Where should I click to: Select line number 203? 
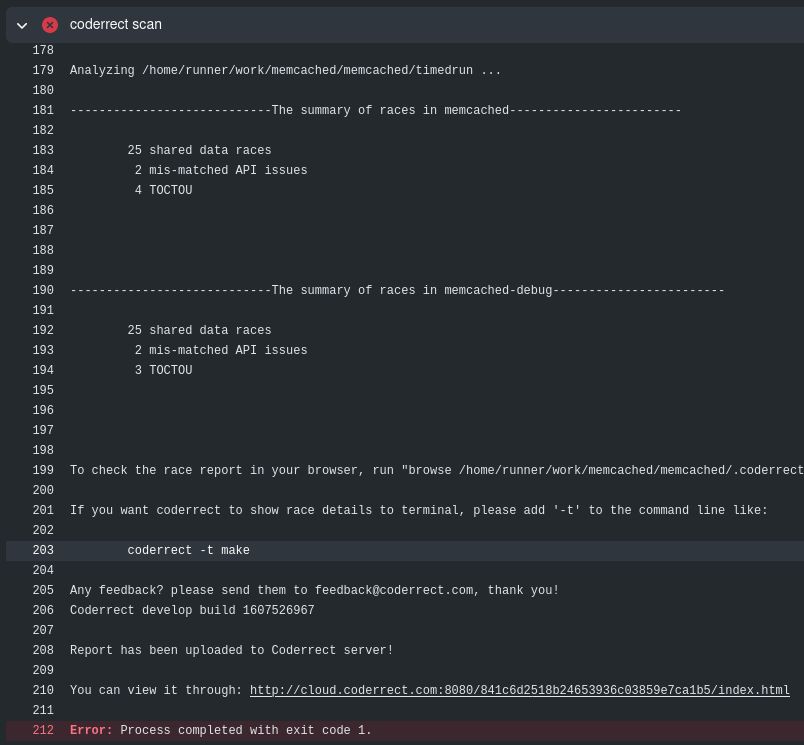pos(43,550)
